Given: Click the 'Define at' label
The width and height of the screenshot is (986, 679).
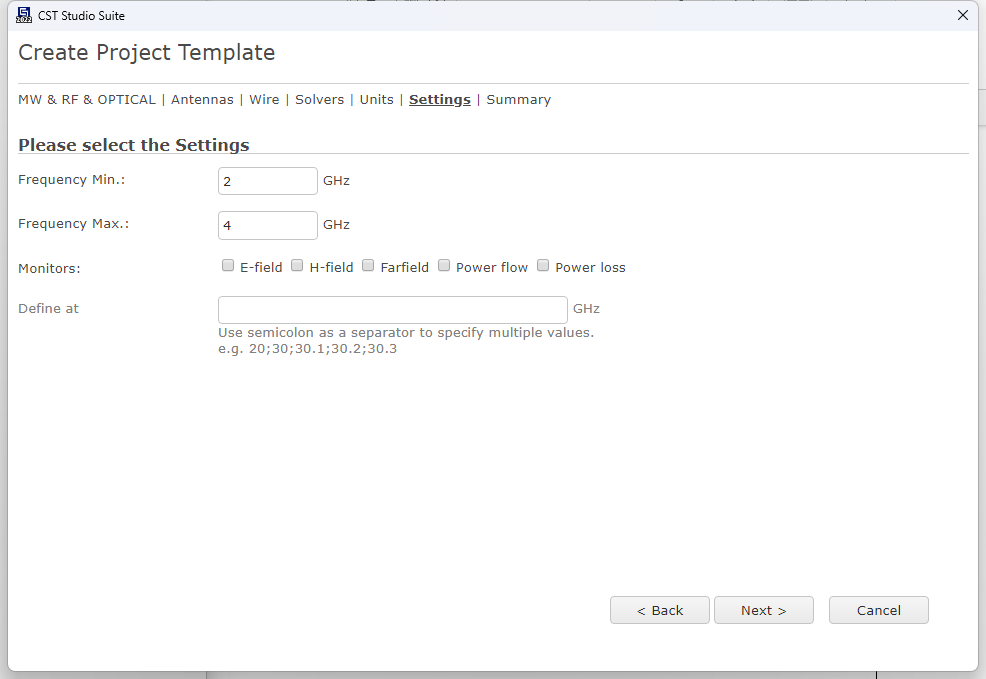Looking at the screenshot, I should coord(48,309).
